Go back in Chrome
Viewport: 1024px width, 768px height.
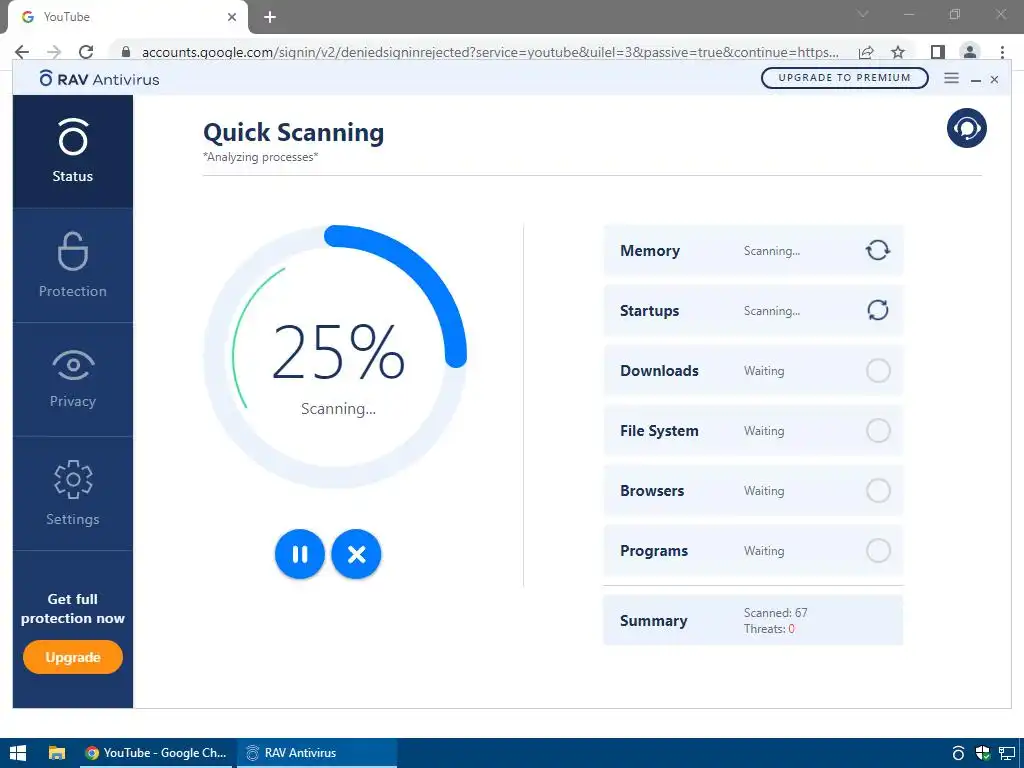[22, 52]
